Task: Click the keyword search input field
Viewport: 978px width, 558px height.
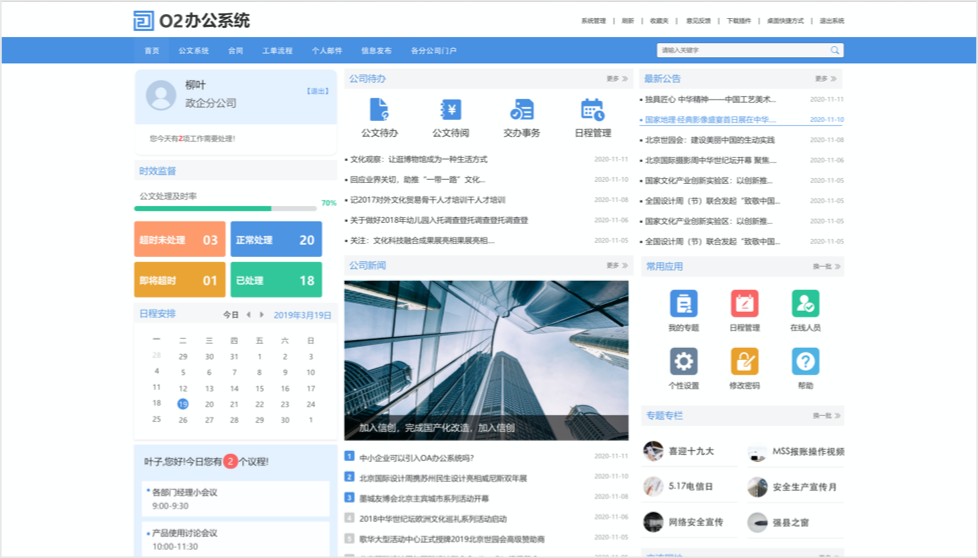Action: pyautogui.click(x=740, y=50)
